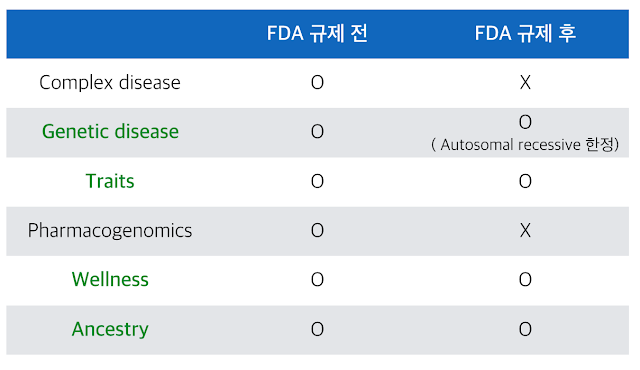This screenshot has height=370, width=640.
Task: Click Wellness O under FDA 규제 후
Action: pyautogui.click(x=525, y=280)
